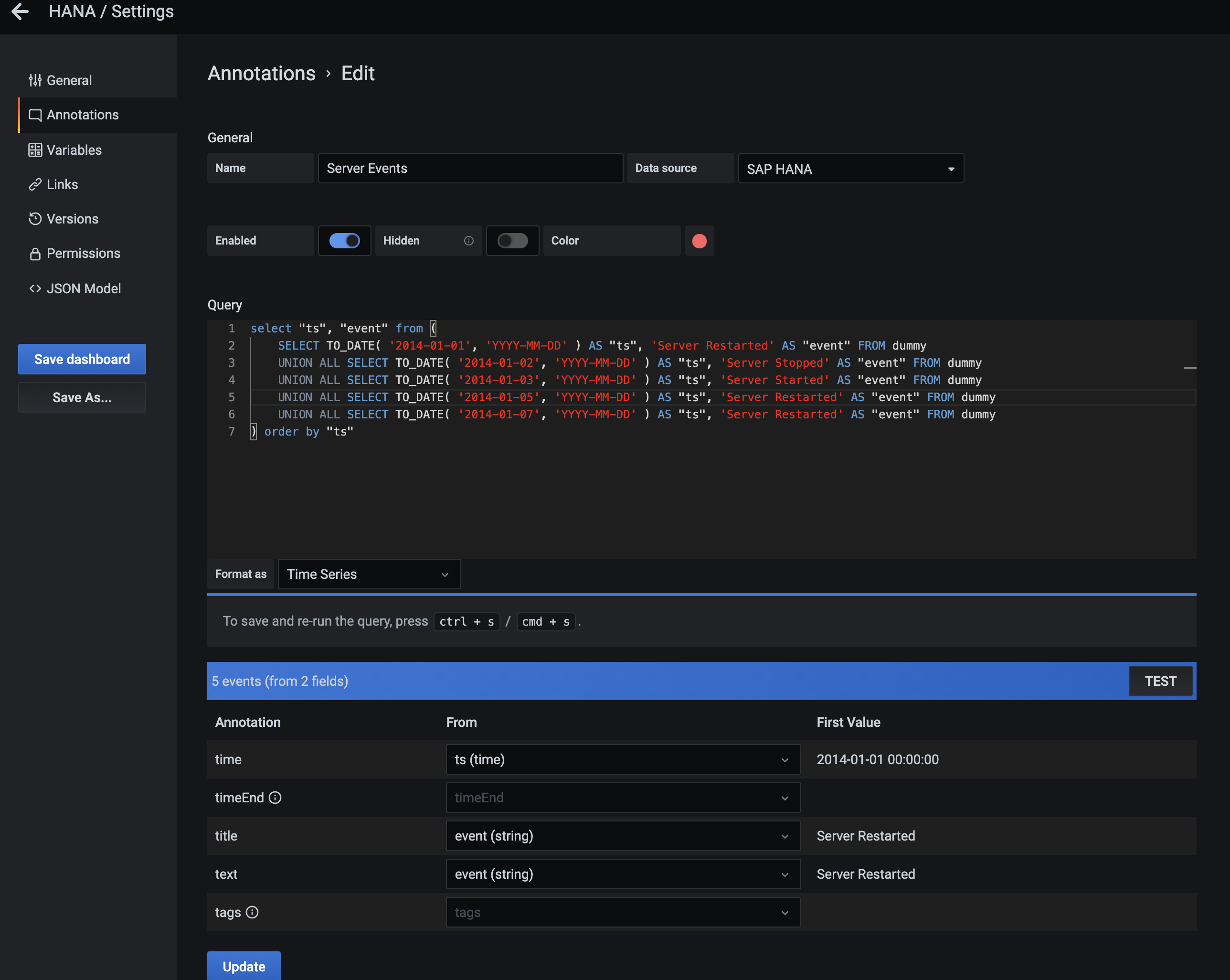Click 'Server Started' string in query line 4
Screen dimensions: 1230x980
[x=775, y=380]
